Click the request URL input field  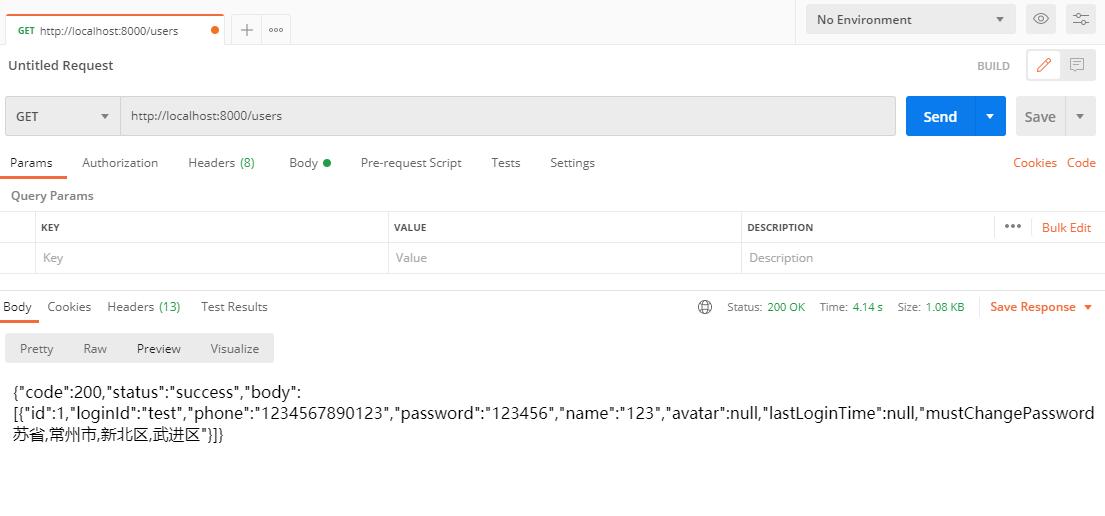[508, 116]
